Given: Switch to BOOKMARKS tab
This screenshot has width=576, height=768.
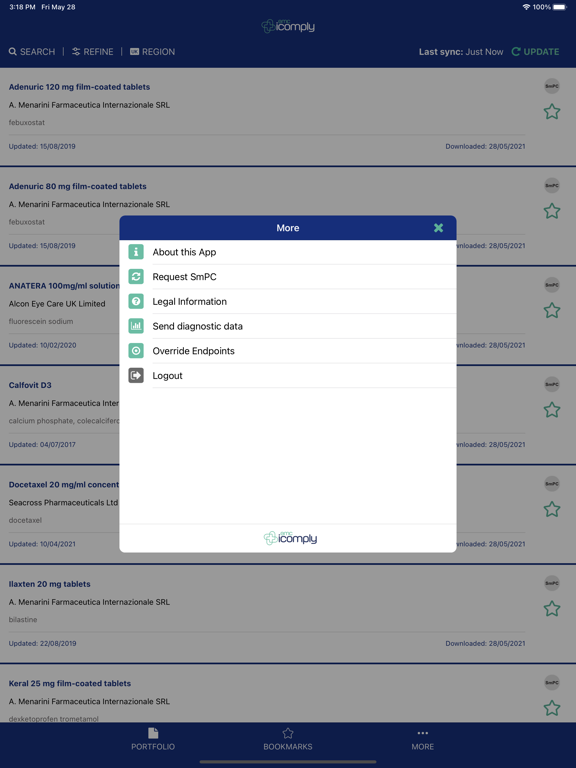Looking at the screenshot, I should click(288, 740).
